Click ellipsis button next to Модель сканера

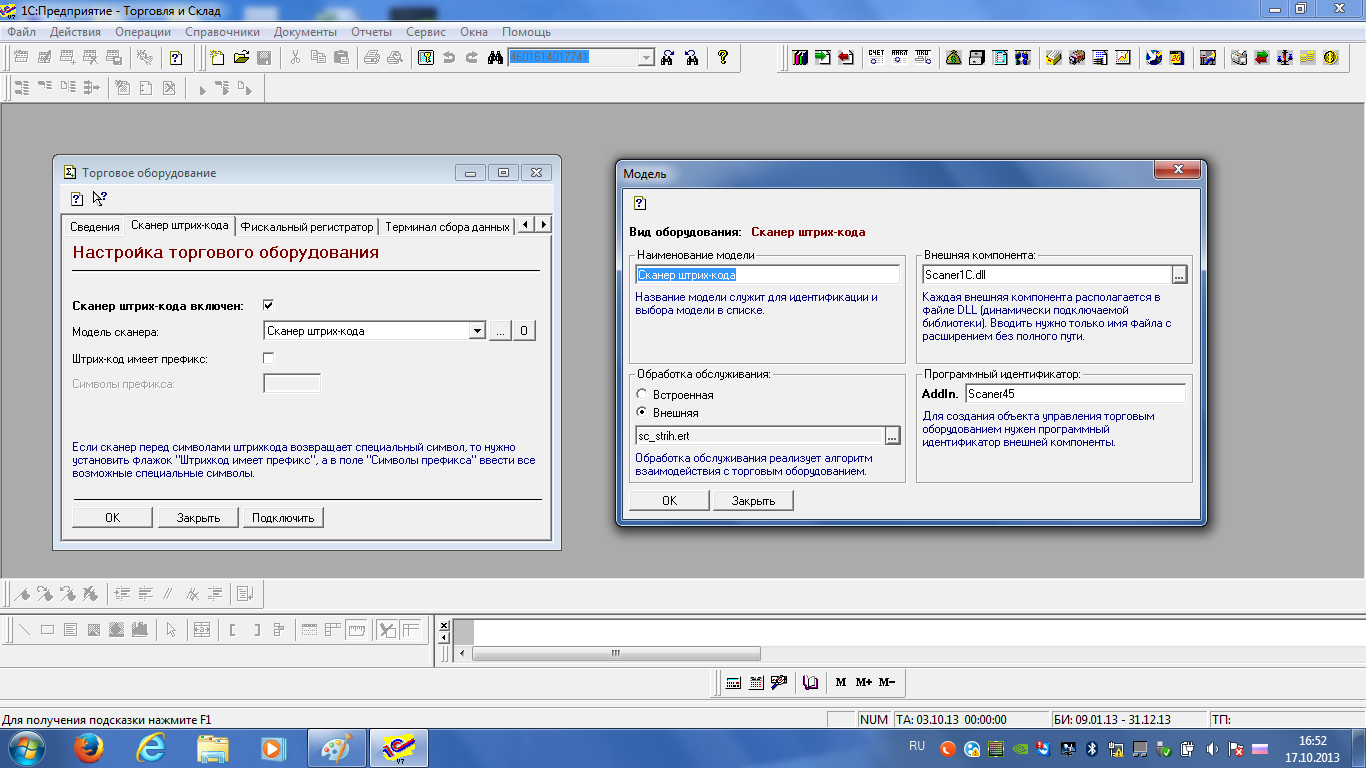(500, 331)
